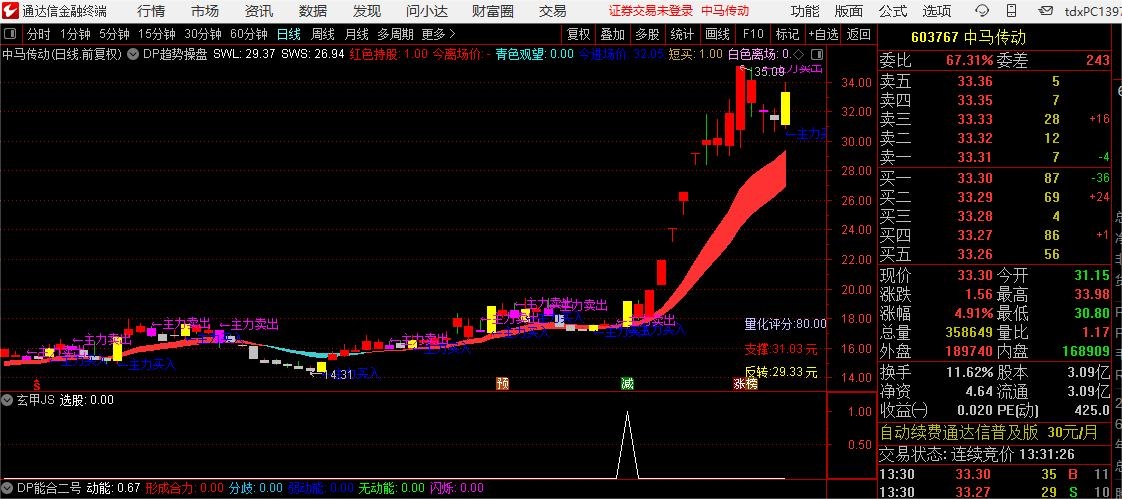Open F10 company info
This screenshot has width=1122, height=499.
click(753, 34)
